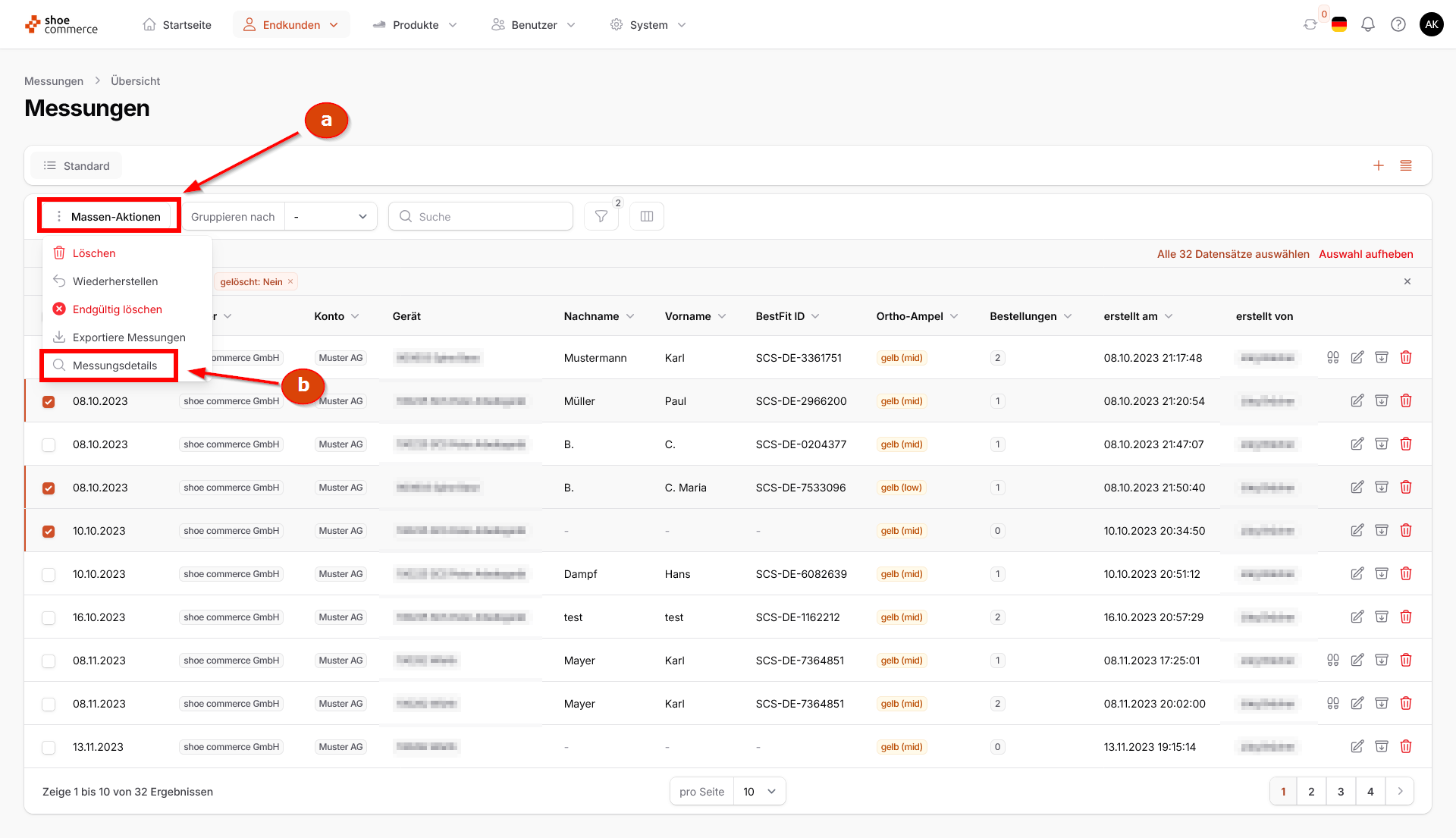Click the notification bell icon
1456x838 pixels.
point(1368,24)
